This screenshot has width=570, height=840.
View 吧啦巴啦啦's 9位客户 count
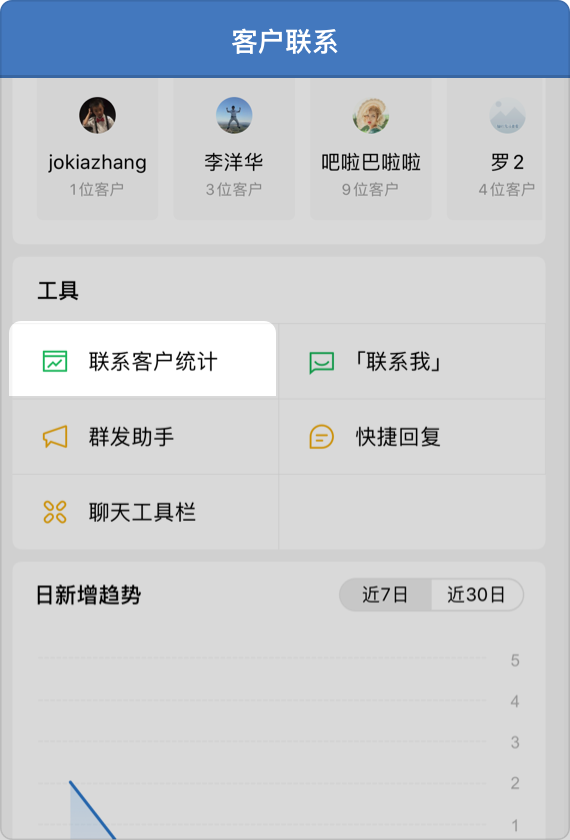coord(370,189)
